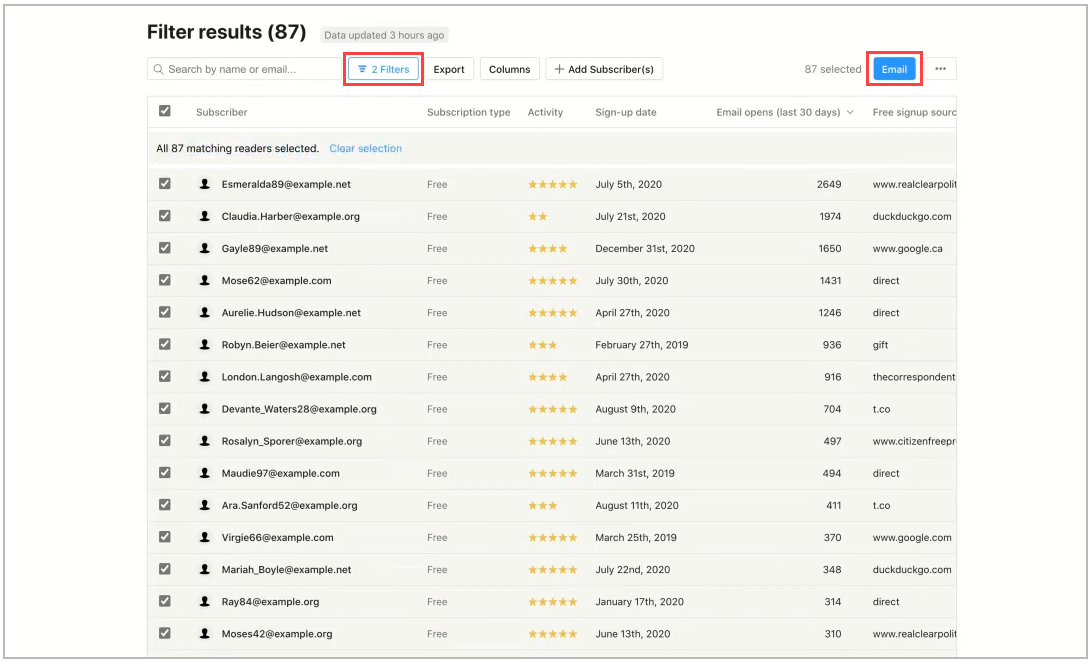Image resolution: width=1090 pixels, height=661 pixels.
Task: Open the Columns chooser
Action: point(509,69)
